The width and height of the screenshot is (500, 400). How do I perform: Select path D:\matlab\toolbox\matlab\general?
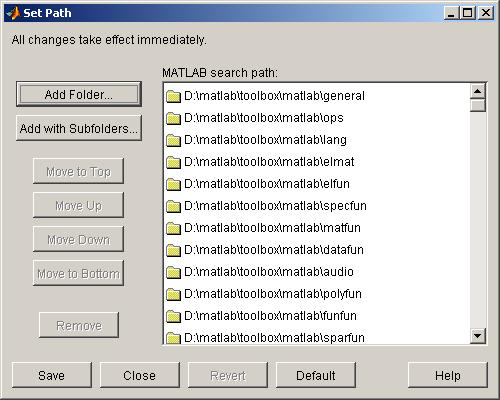pos(274,96)
